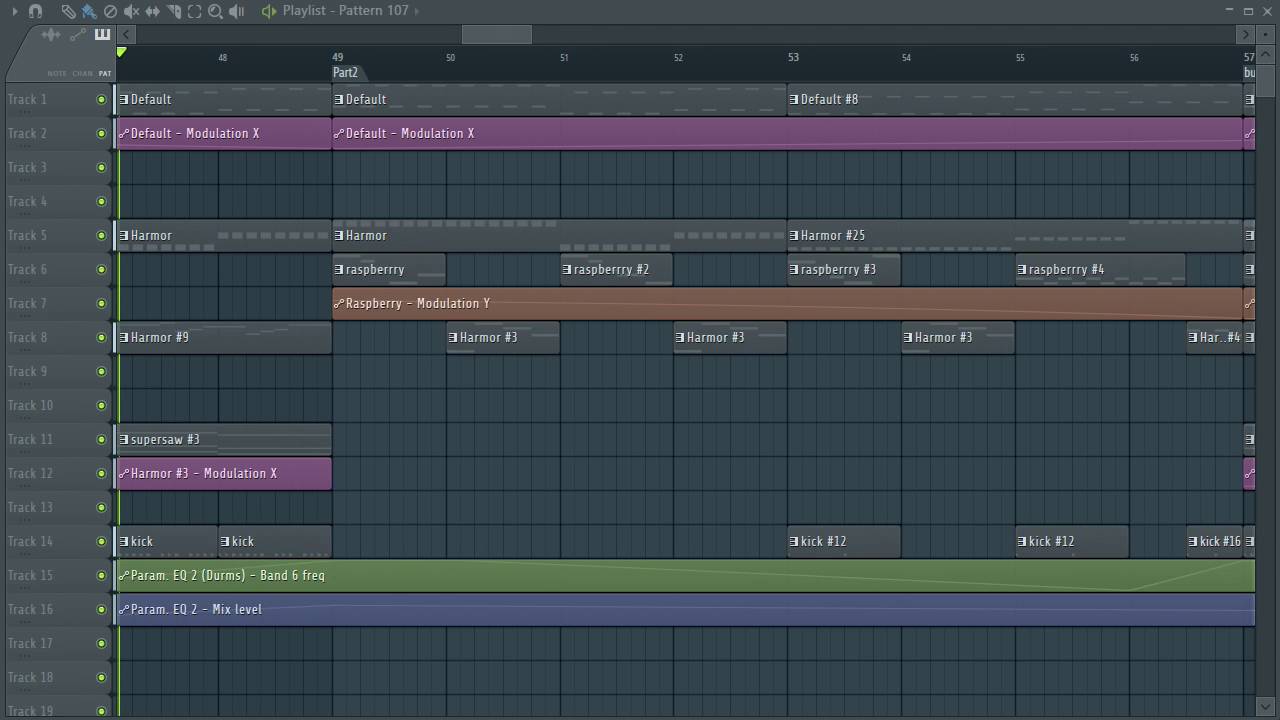Select the marquee Select tool
1280x720 pixels.
tap(194, 11)
